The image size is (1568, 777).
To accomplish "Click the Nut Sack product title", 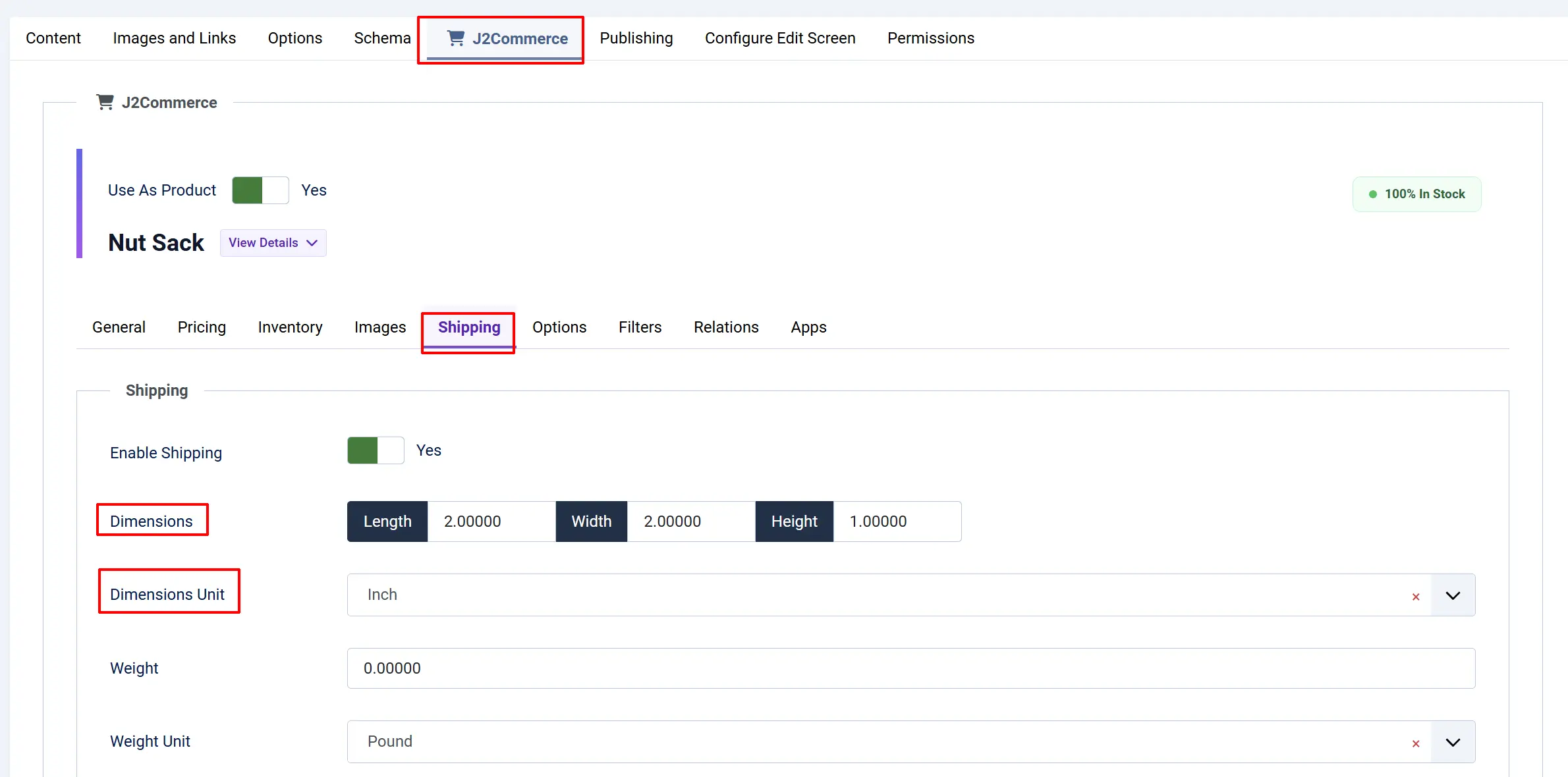I will coord(156,243).
